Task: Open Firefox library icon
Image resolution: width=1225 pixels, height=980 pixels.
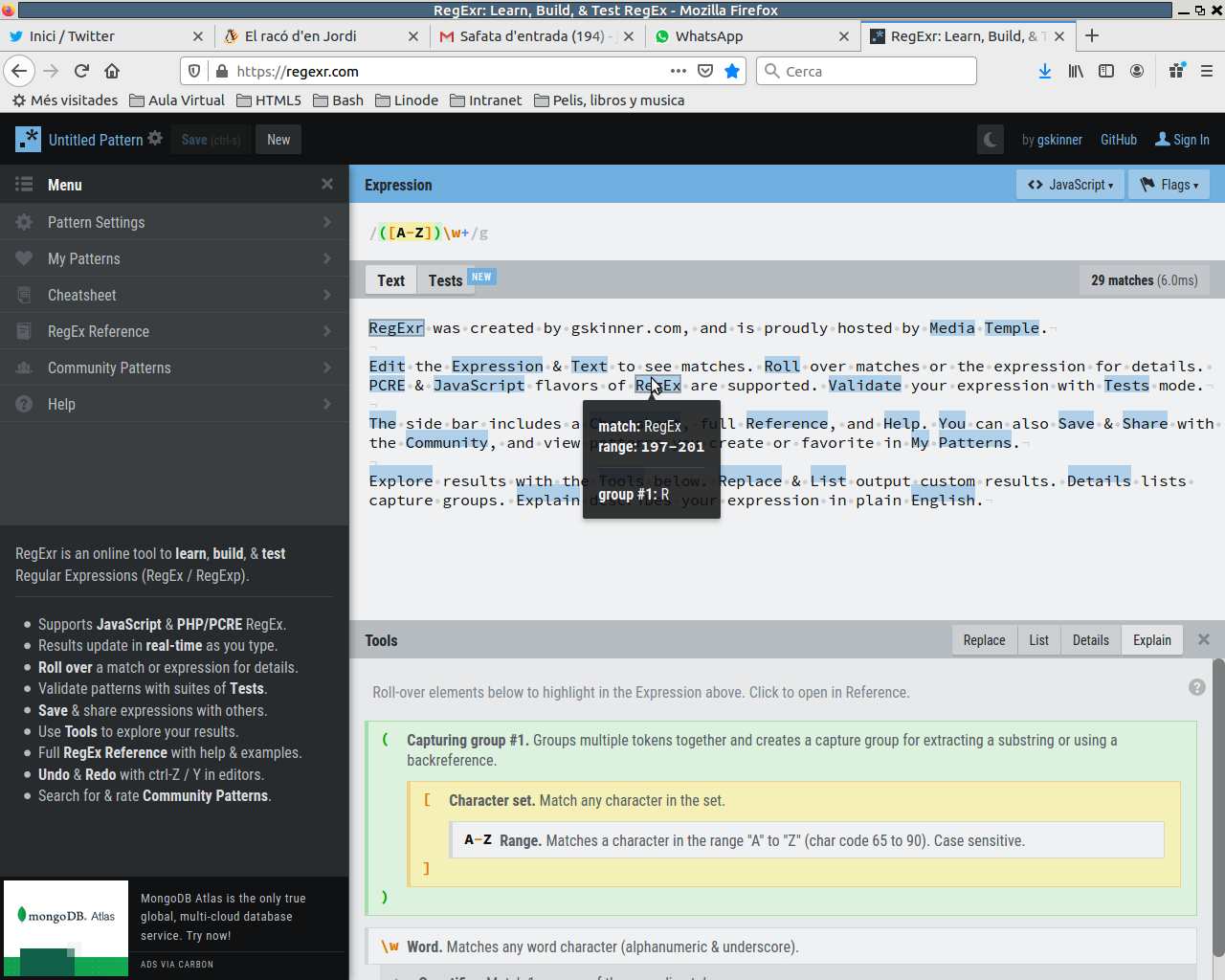Action: coord(1076,71)
